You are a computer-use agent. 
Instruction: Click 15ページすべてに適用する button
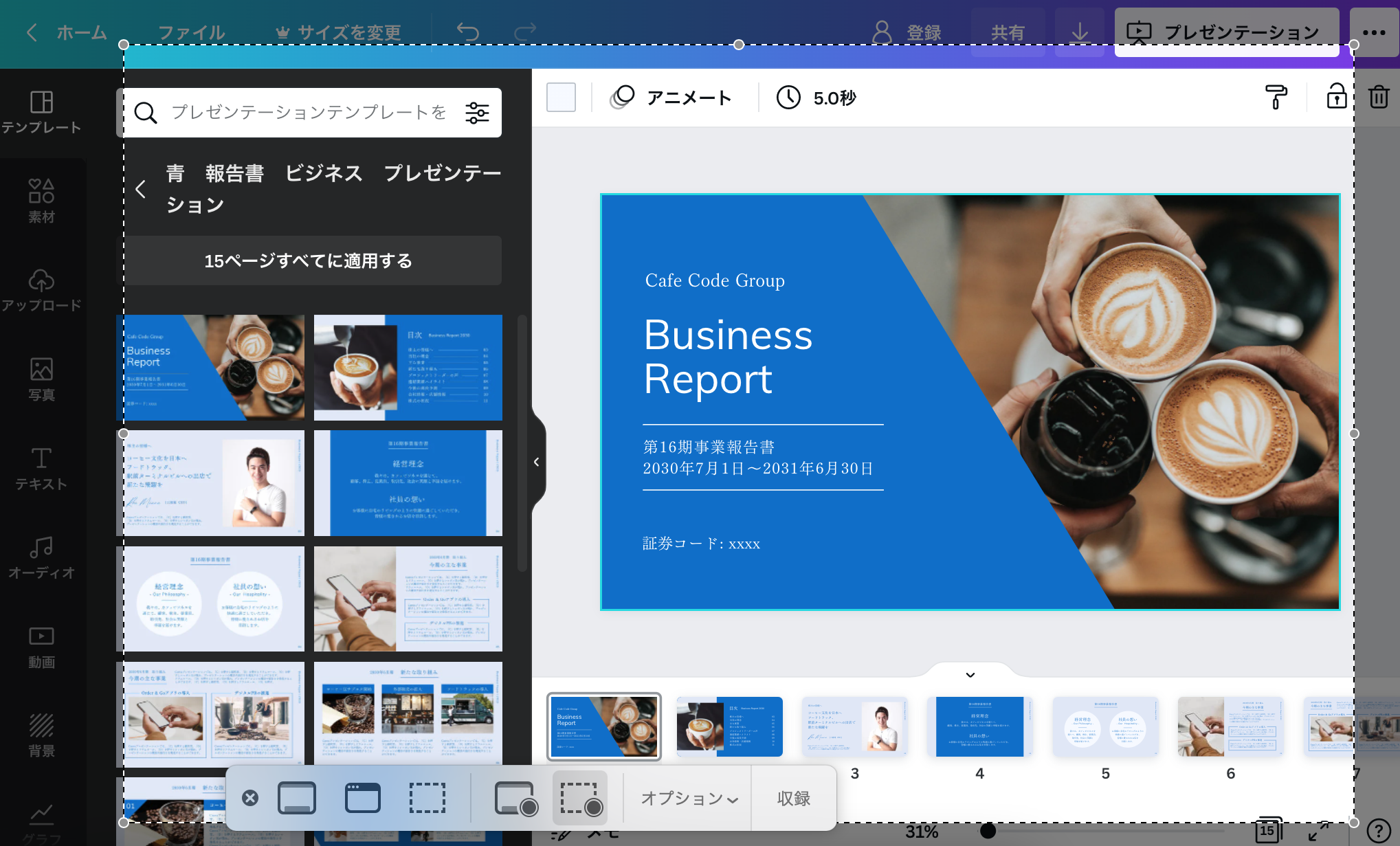coord(308,260)
